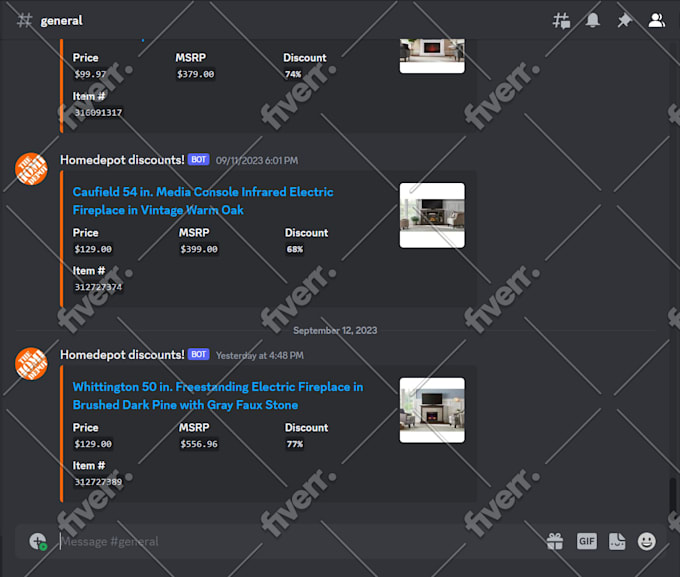Click the Yesterday at 4:48 PM timestamp
Screen dimensions: 680x577
click(x=260, y=355)
